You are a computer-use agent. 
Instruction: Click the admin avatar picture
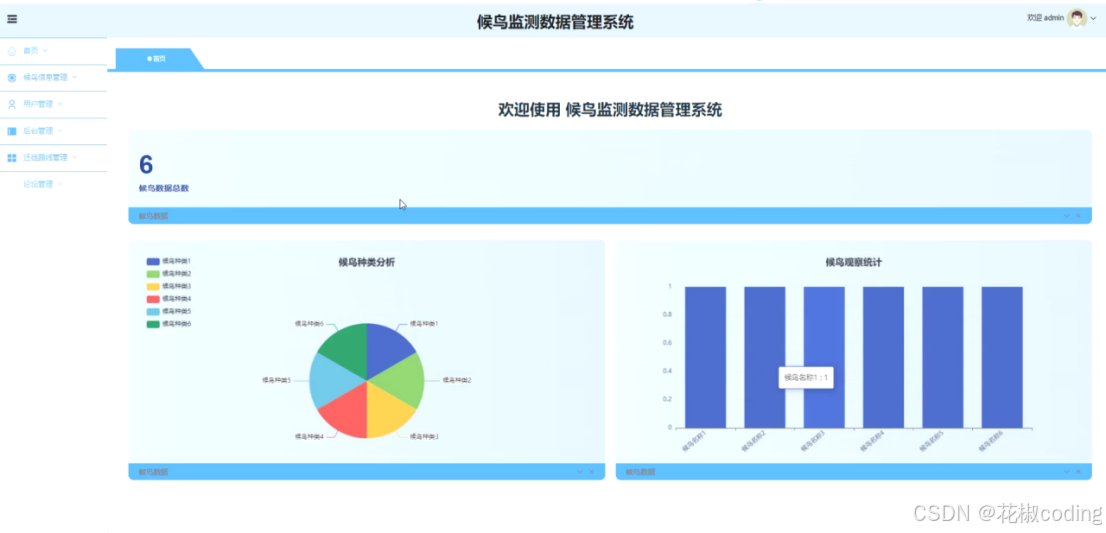[x=1076, y=18]
